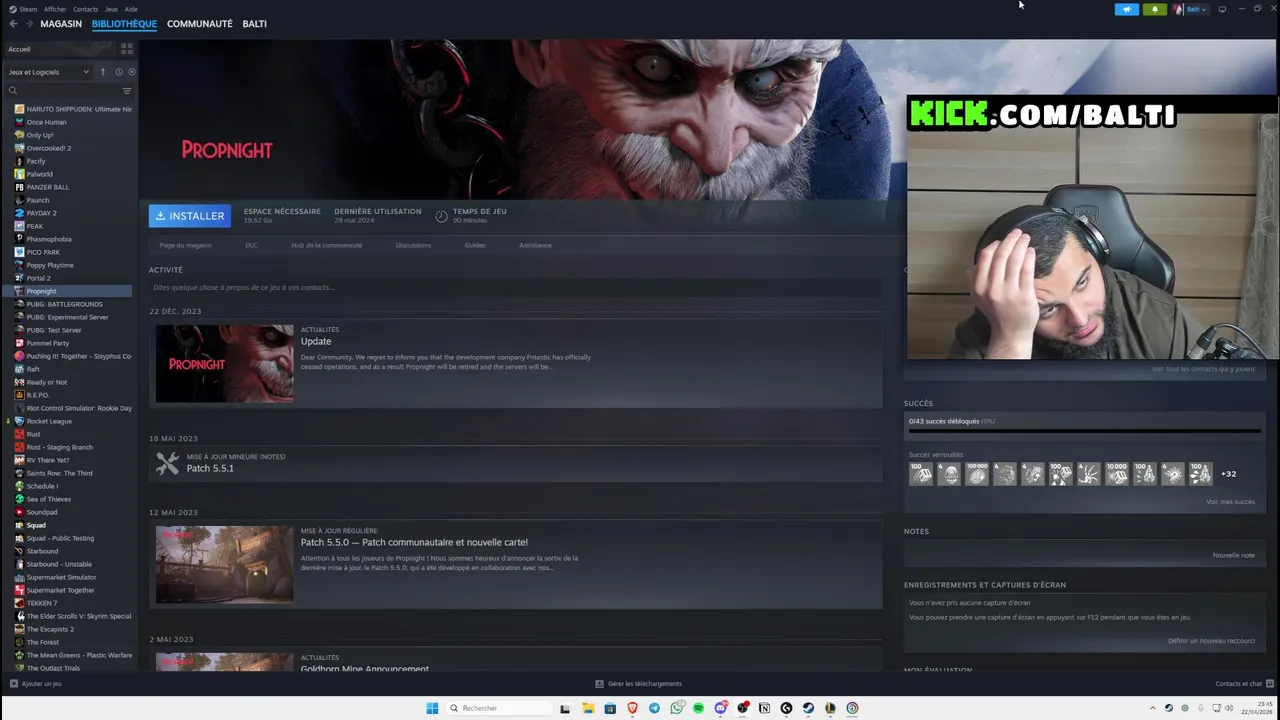Open the Steam announcements megaphone button

(1127, 9)
